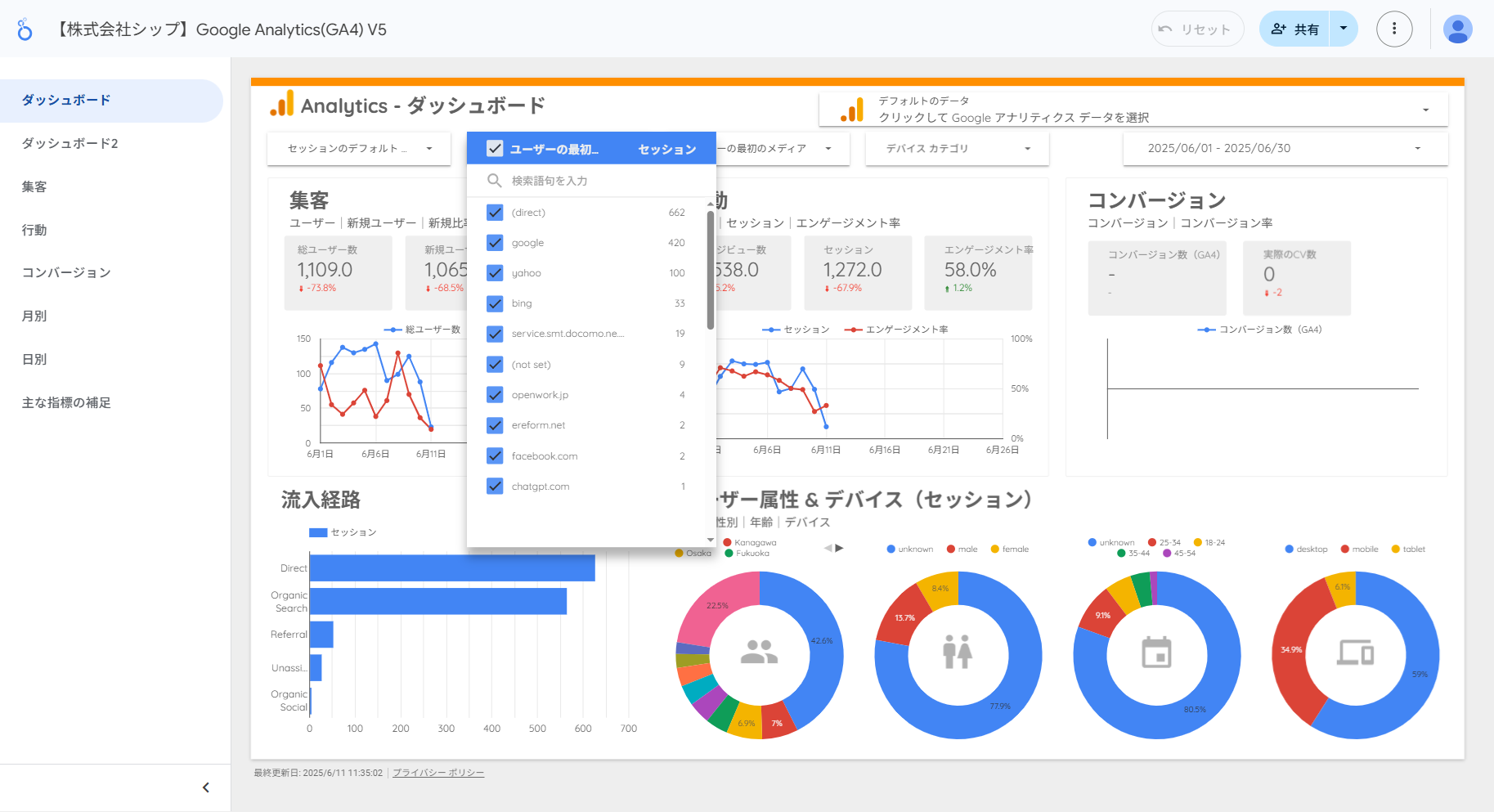The height and width of the screenshot is (812, 1494).
Task: Uncheck the (direct) source checkbox
Action: [495, 213]
